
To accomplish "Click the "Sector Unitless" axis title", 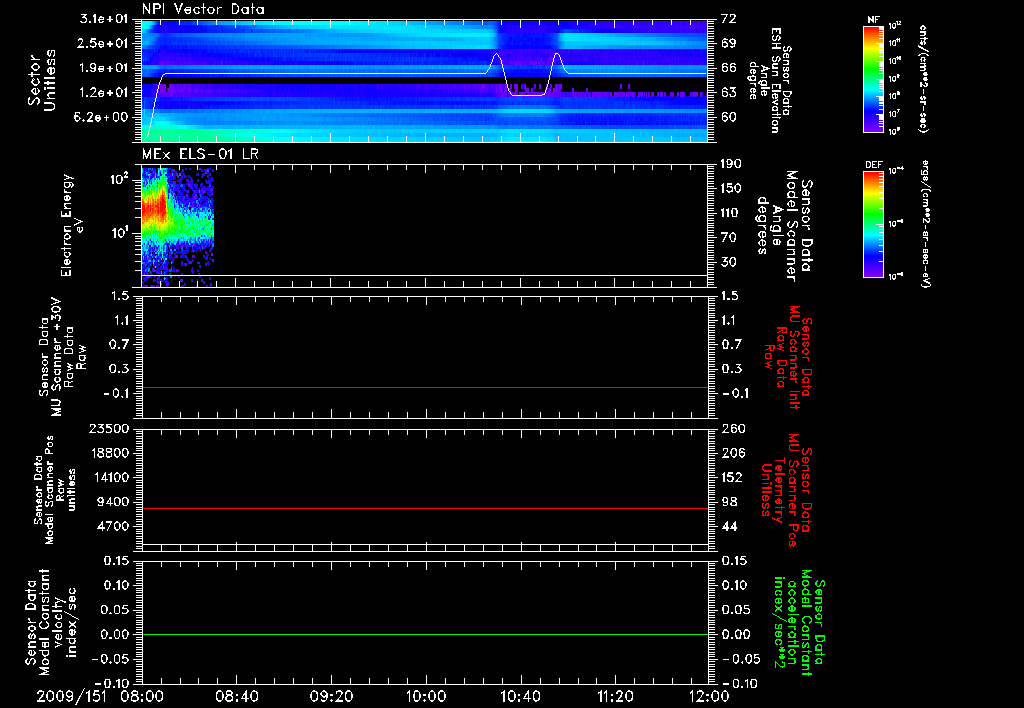I will (x=42, y=80).
